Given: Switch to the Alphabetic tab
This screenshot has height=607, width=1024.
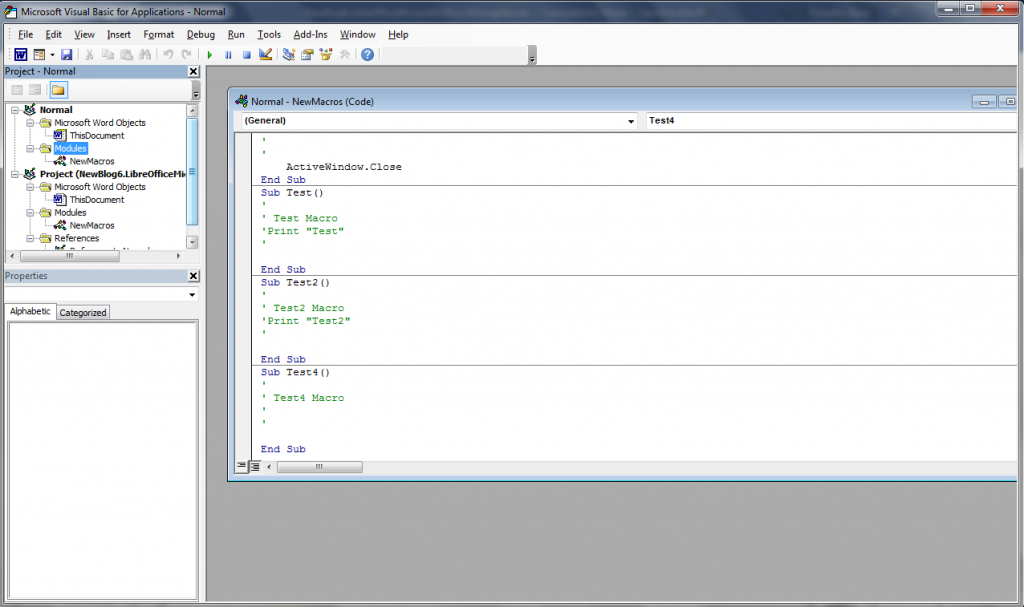Looking at the screenshot, I should click(30, 312).
